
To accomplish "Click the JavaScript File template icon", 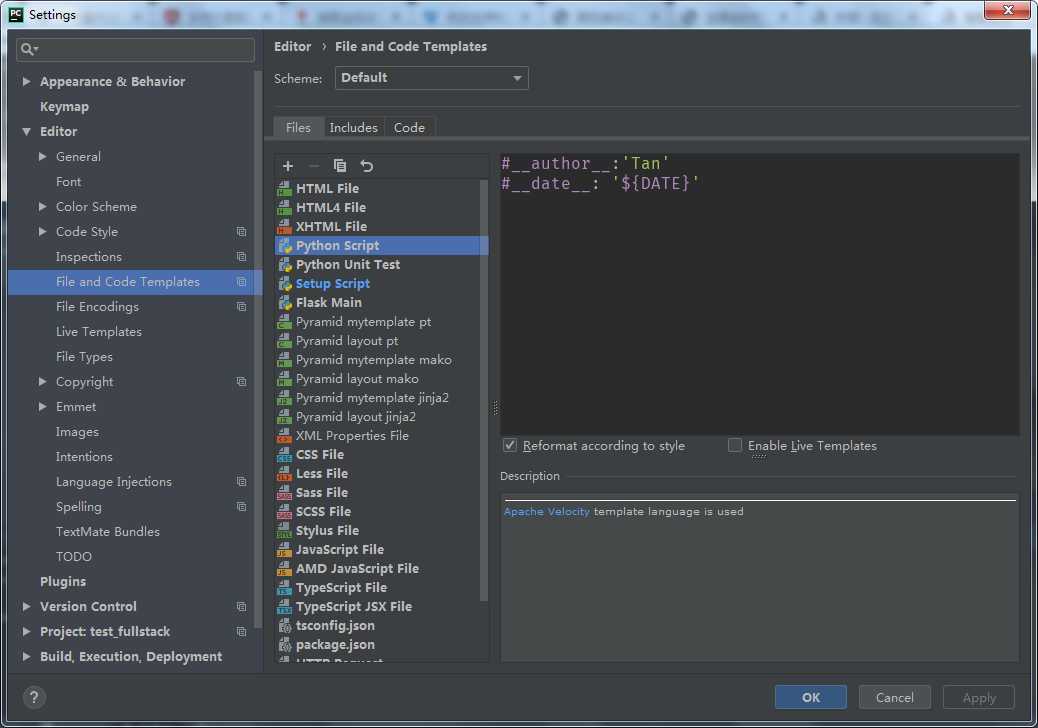I will tap(285, 549).
